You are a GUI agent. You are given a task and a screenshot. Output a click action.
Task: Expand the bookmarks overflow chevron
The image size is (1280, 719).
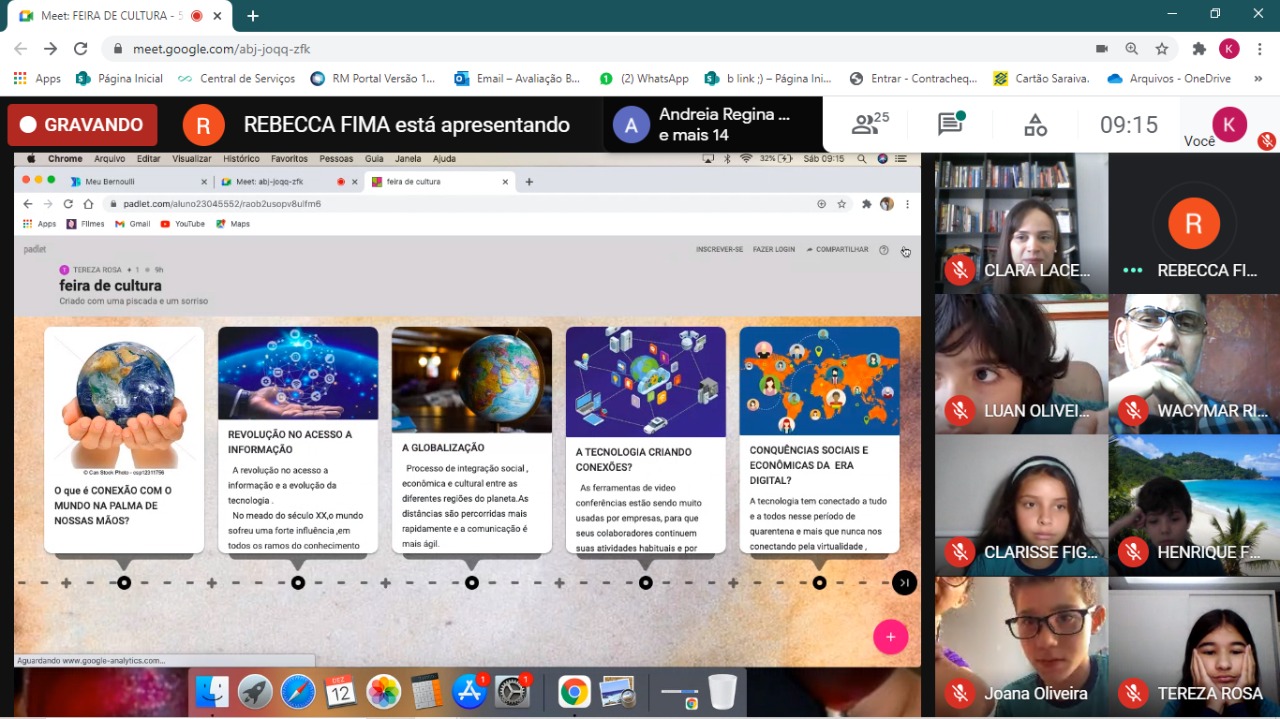(x=1257, y=78)
